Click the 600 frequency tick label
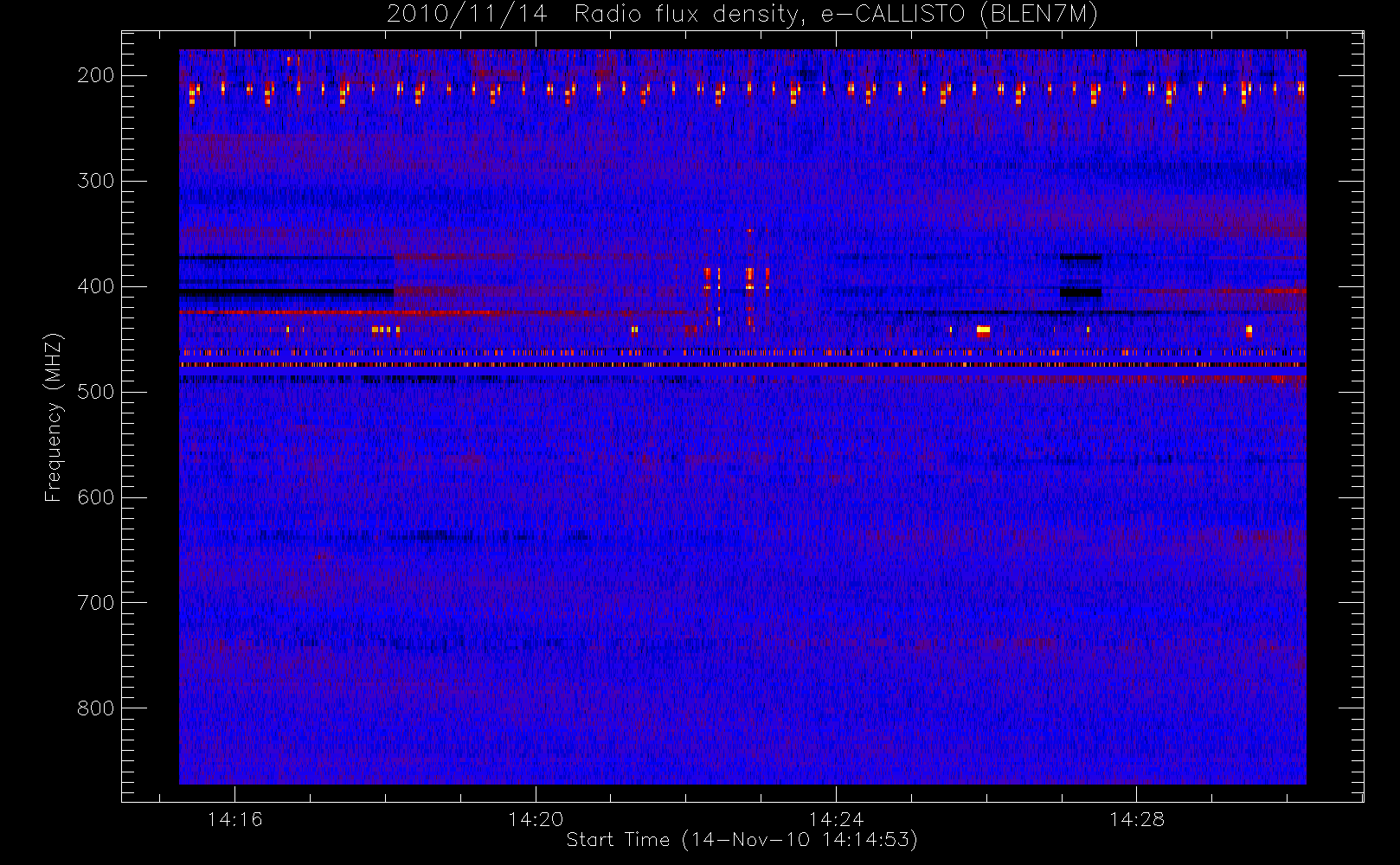 tap(96, 497)
